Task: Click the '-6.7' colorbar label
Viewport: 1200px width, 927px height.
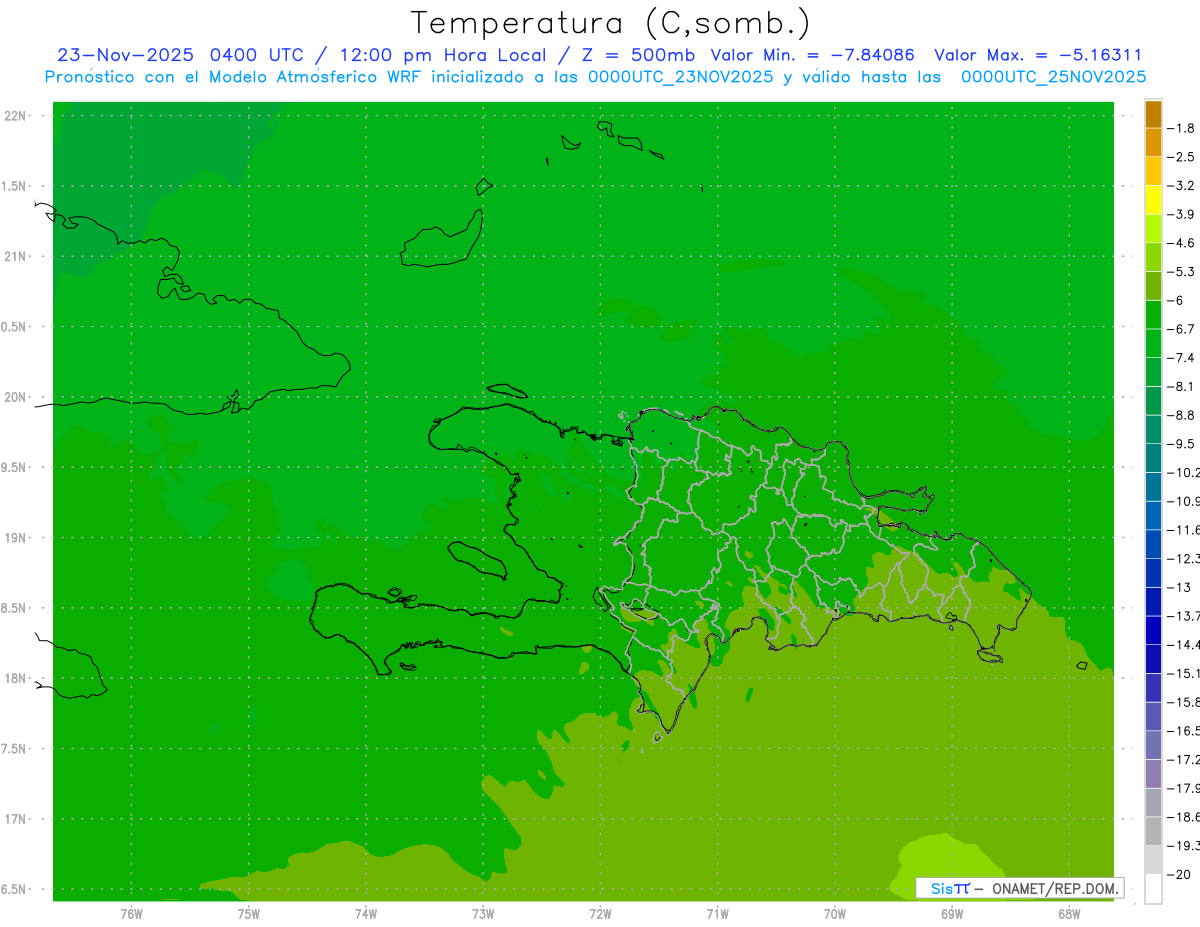Action: pos(1181,329)
